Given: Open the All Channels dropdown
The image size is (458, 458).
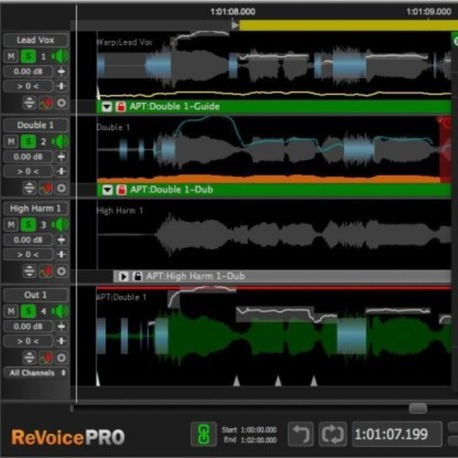Looking at the screenshot, I should coord(36,373).
